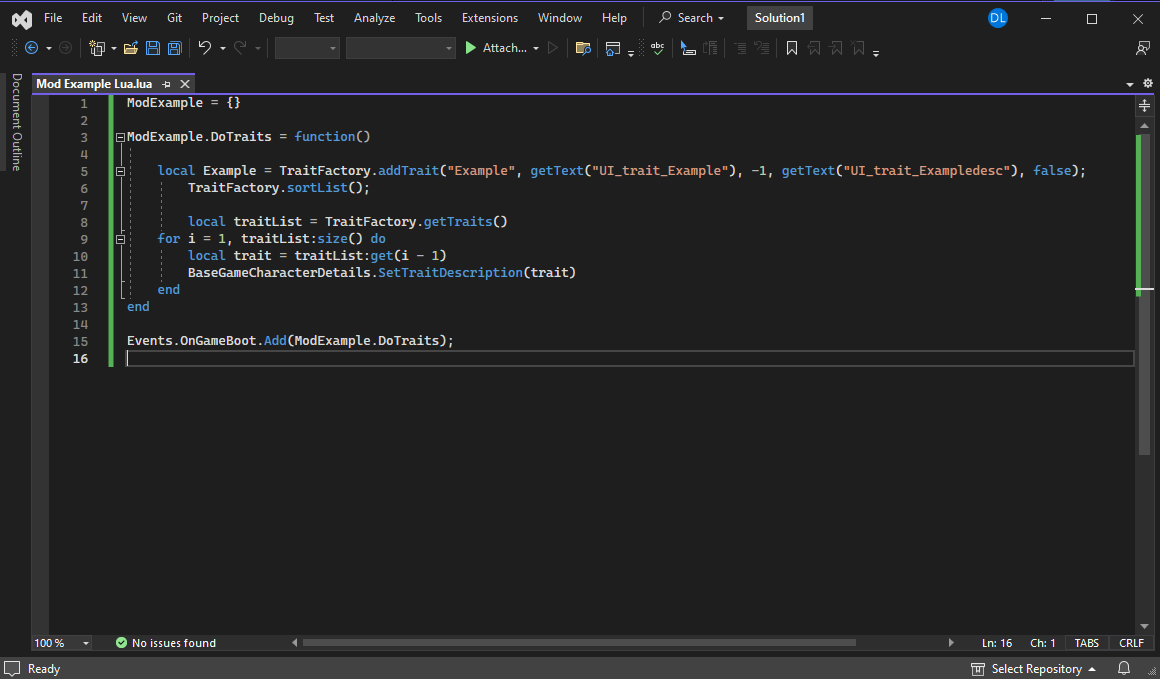Open the Analyze menu
The width and height of the screenshot is (1160, 679).
(374, 18)
